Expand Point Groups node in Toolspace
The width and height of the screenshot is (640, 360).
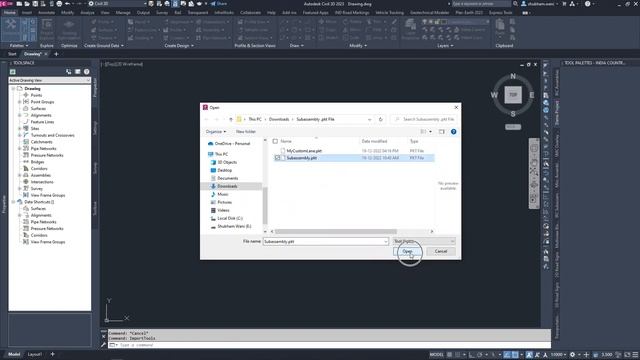[x=20, y=102]
